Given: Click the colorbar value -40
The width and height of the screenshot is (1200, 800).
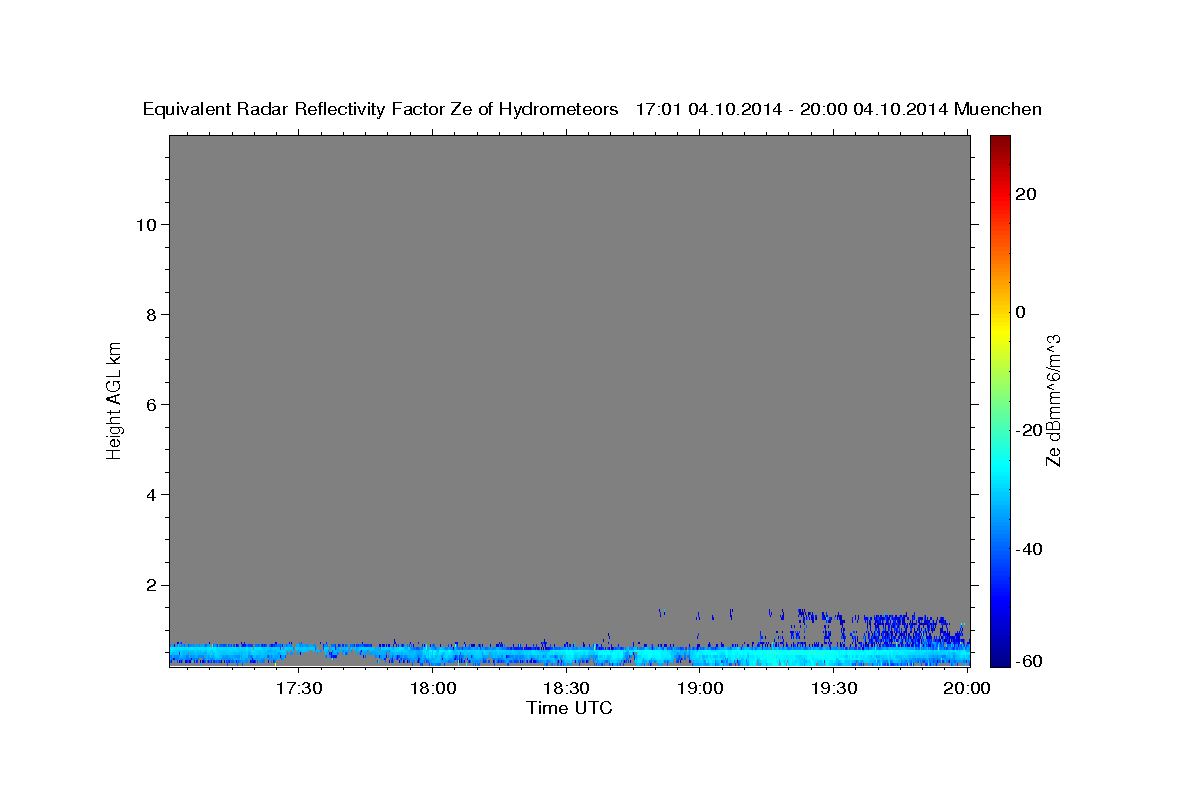Looking at the screenshot, I should 1029,548.
